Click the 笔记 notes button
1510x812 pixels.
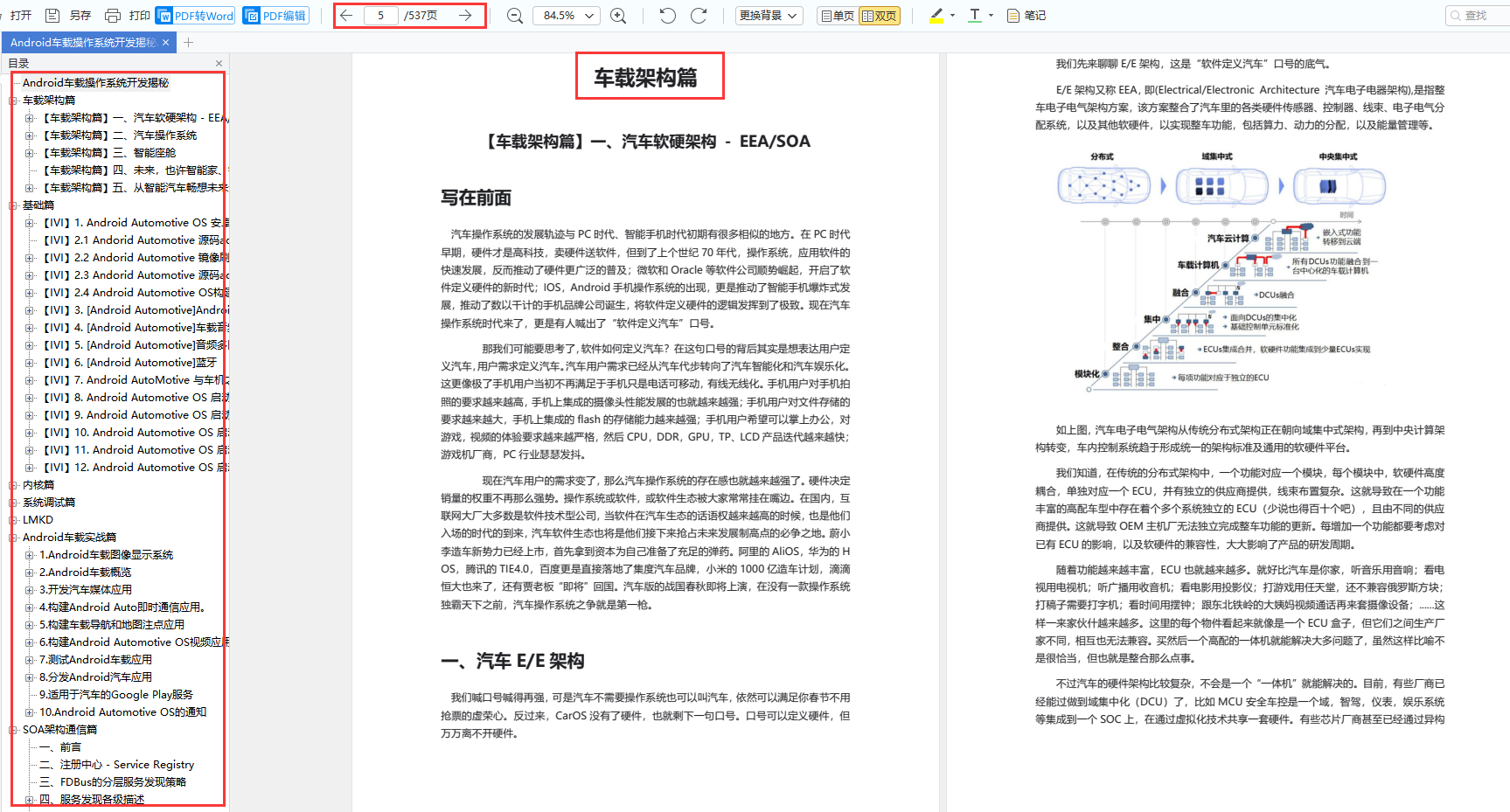[1026, 16]
